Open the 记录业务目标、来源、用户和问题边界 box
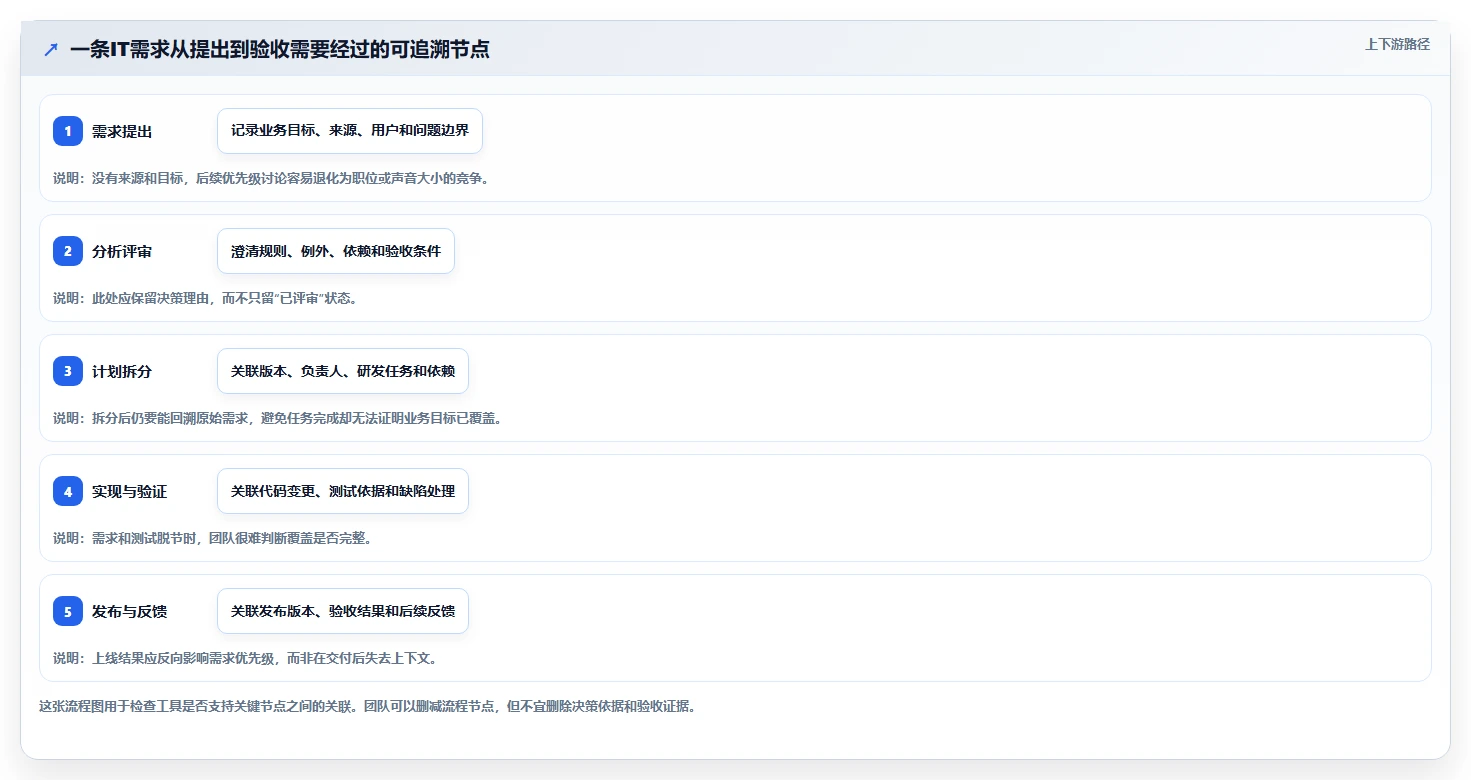 click(x=350, y=131)
